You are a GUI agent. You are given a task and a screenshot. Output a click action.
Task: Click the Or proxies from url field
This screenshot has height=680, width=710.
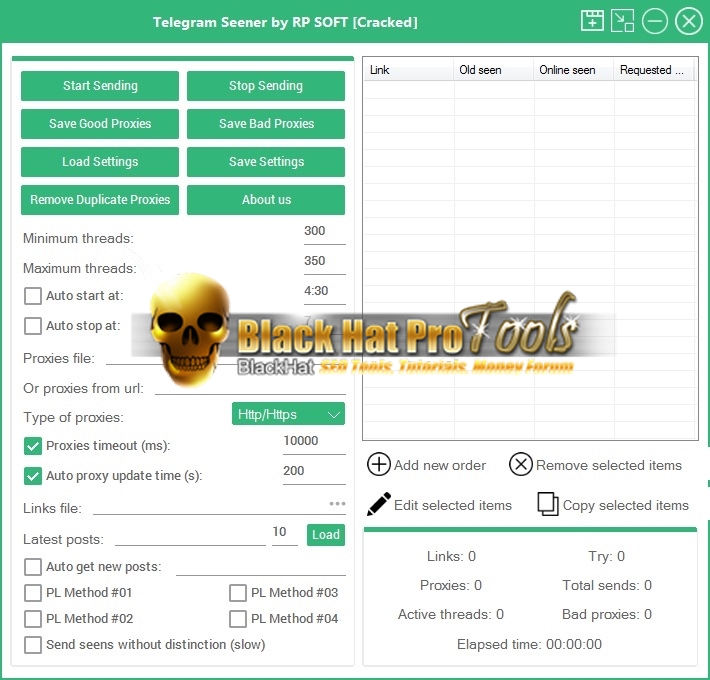[250, 387]
